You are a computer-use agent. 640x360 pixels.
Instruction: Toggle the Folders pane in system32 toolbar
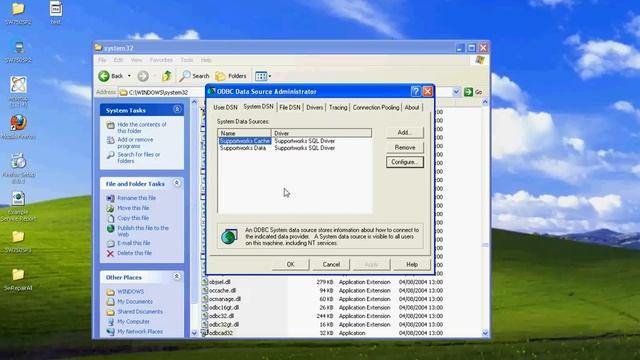(231, 76)
